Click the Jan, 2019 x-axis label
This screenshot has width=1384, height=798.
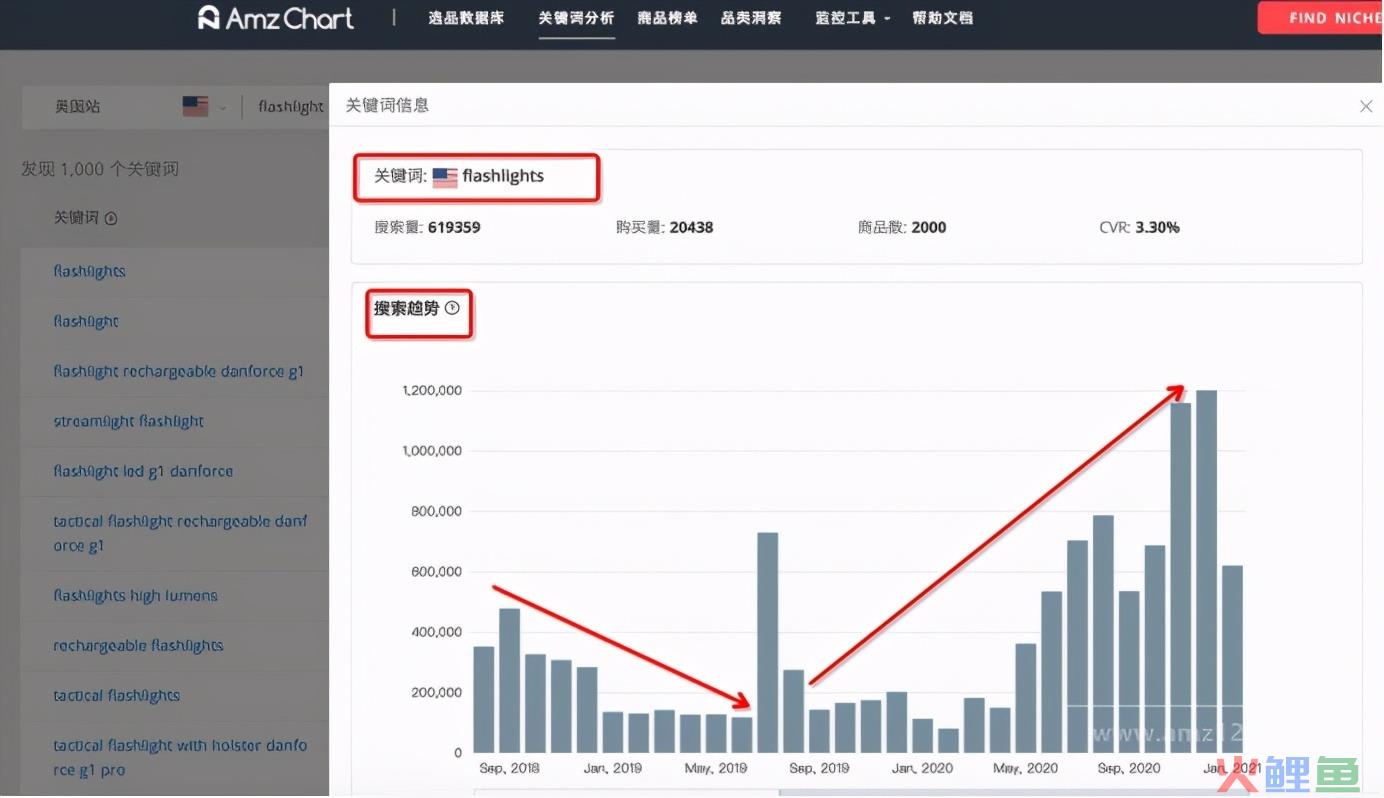(613, 768)
